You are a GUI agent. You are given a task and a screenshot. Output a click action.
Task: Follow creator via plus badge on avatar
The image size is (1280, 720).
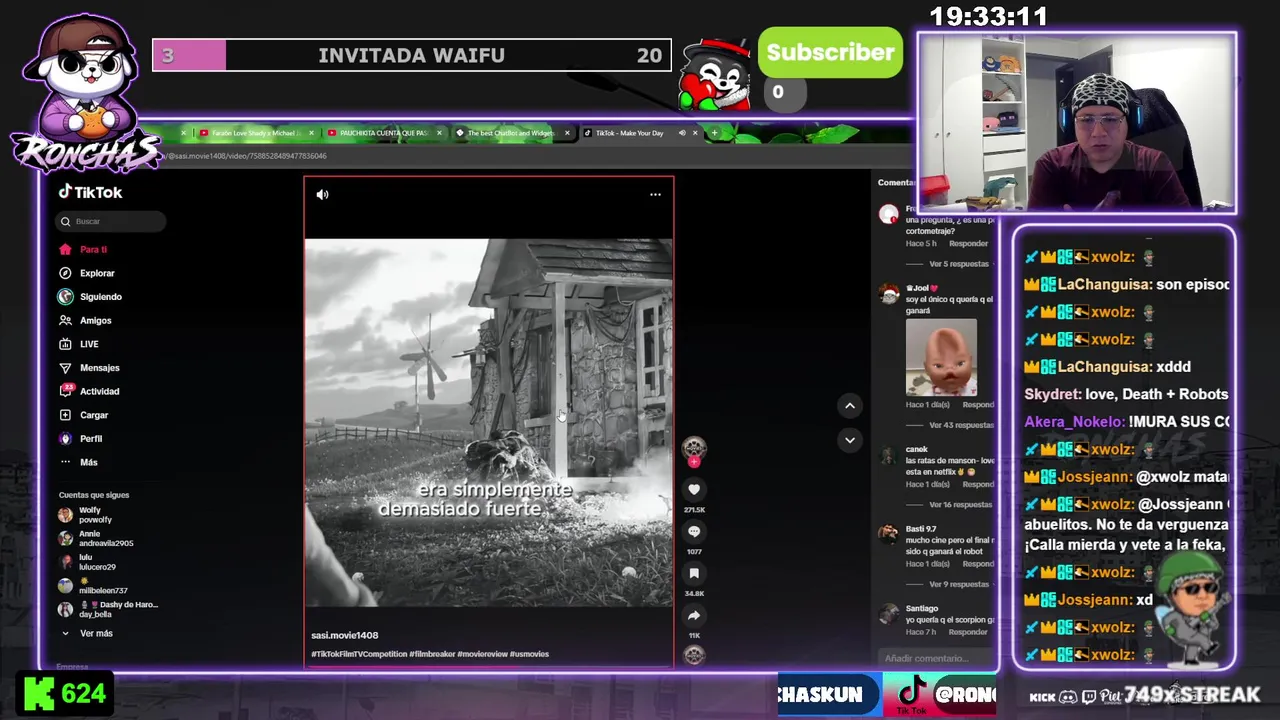pos(694,462)
